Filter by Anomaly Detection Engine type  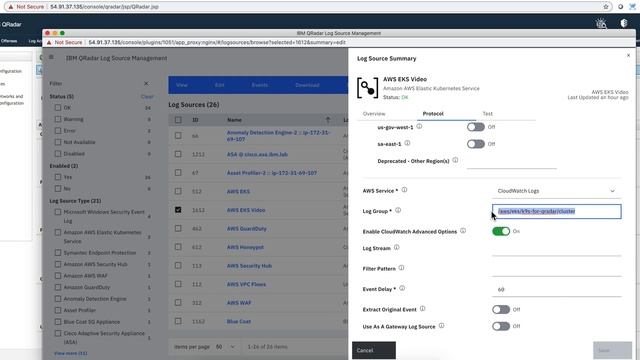click(x=58, y=299)
